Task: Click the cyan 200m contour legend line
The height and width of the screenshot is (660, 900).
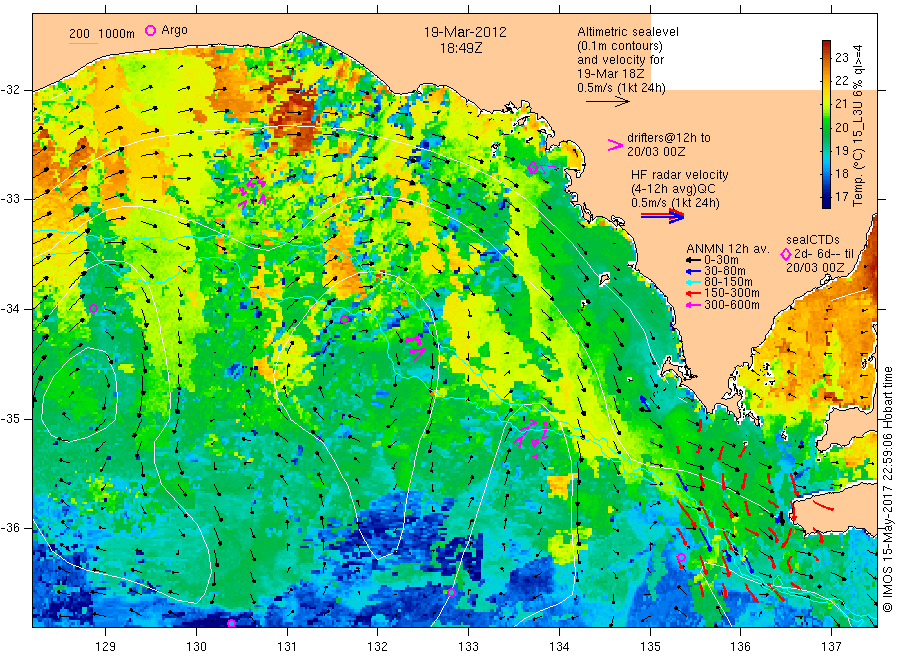Action: 83,43
